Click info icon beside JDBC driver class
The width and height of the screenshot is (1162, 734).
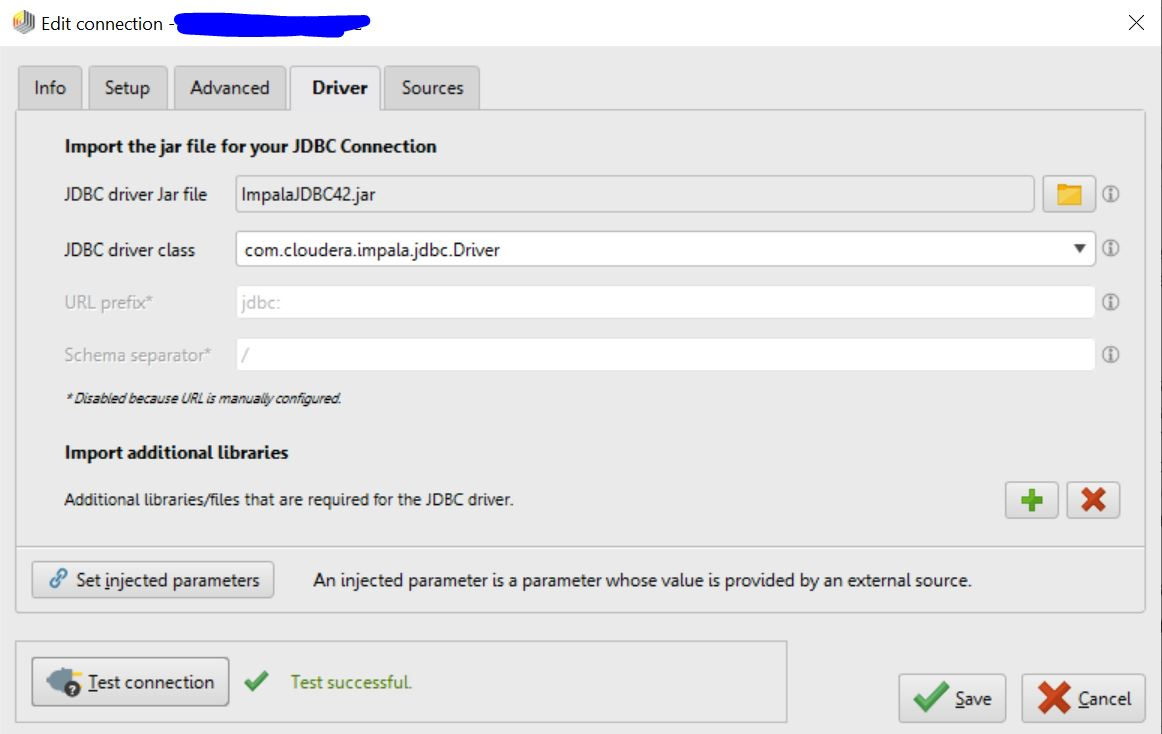point(1110,248)
